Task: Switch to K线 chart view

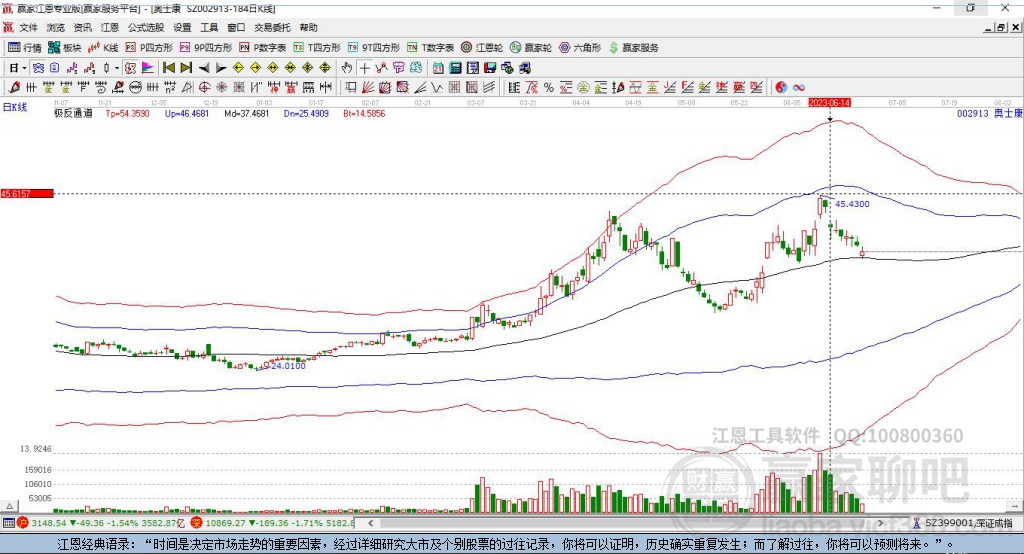Action: pos(103,48)
